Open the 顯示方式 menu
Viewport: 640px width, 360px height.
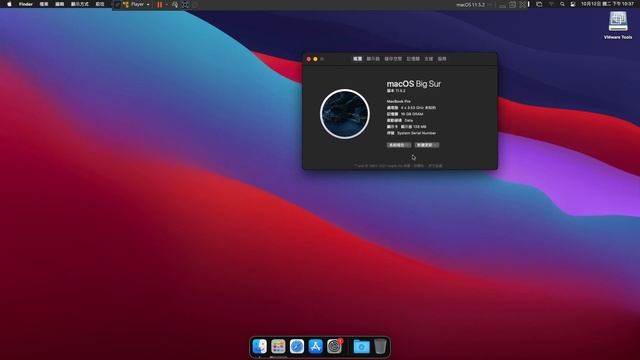pyautogui.click(x=80, y=4)
